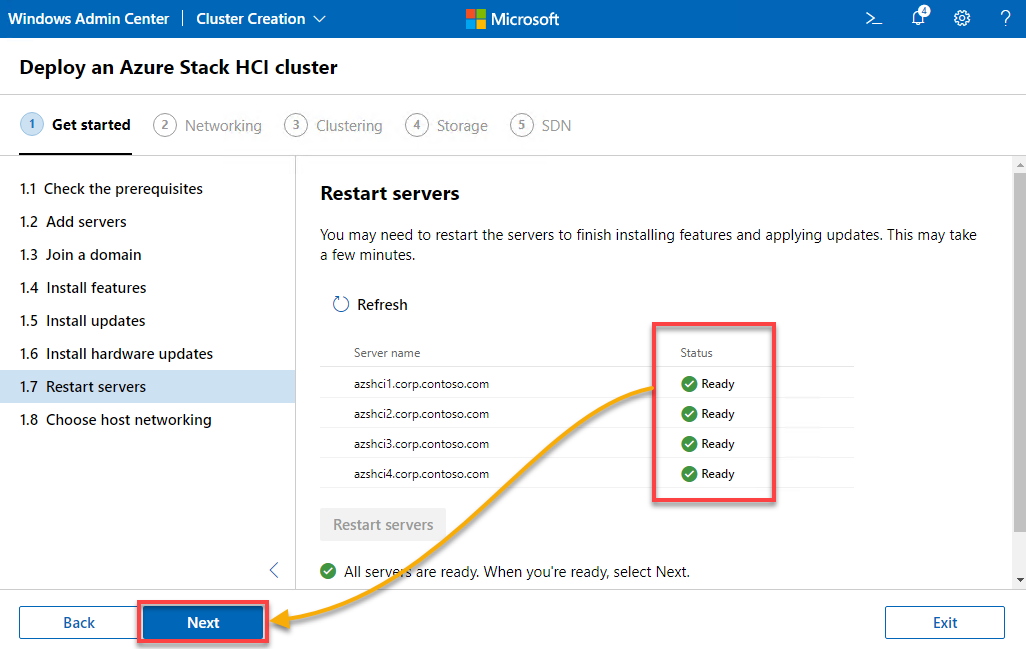The width and height of the screenshot is (1026, 649).
Task: Click the scrollbar down arrow
Action: [x=1019, y=580]
